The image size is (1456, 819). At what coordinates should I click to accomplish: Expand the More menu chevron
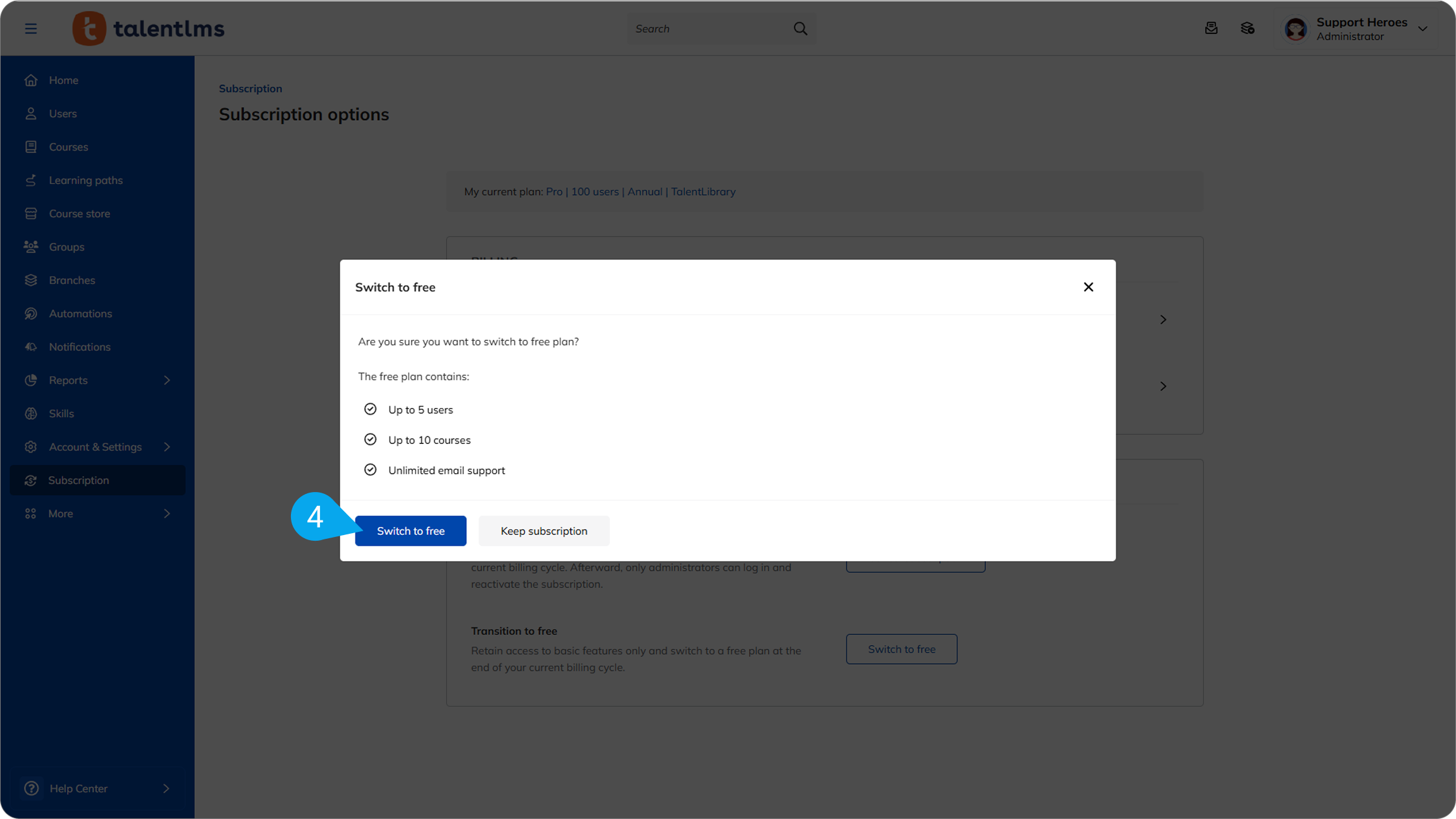(x=167, y=514)
